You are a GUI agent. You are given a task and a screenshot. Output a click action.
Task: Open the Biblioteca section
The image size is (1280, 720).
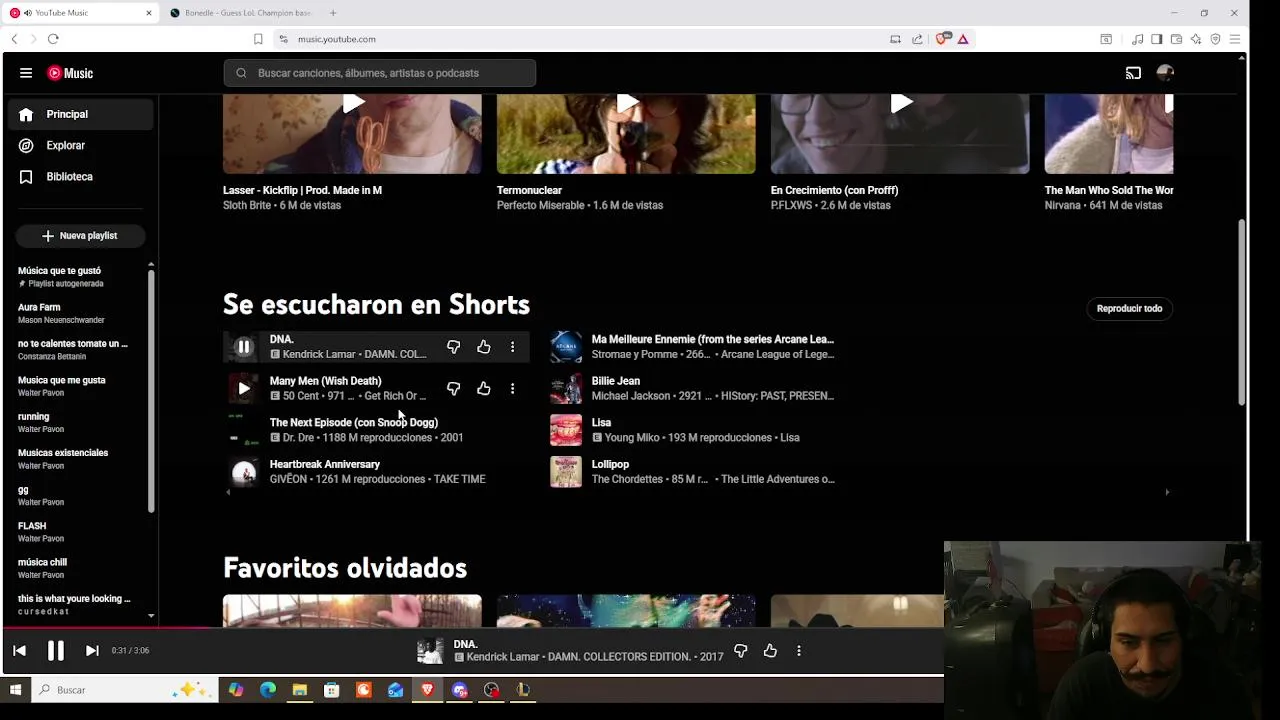pyautogui.click(x=80, y=176)
